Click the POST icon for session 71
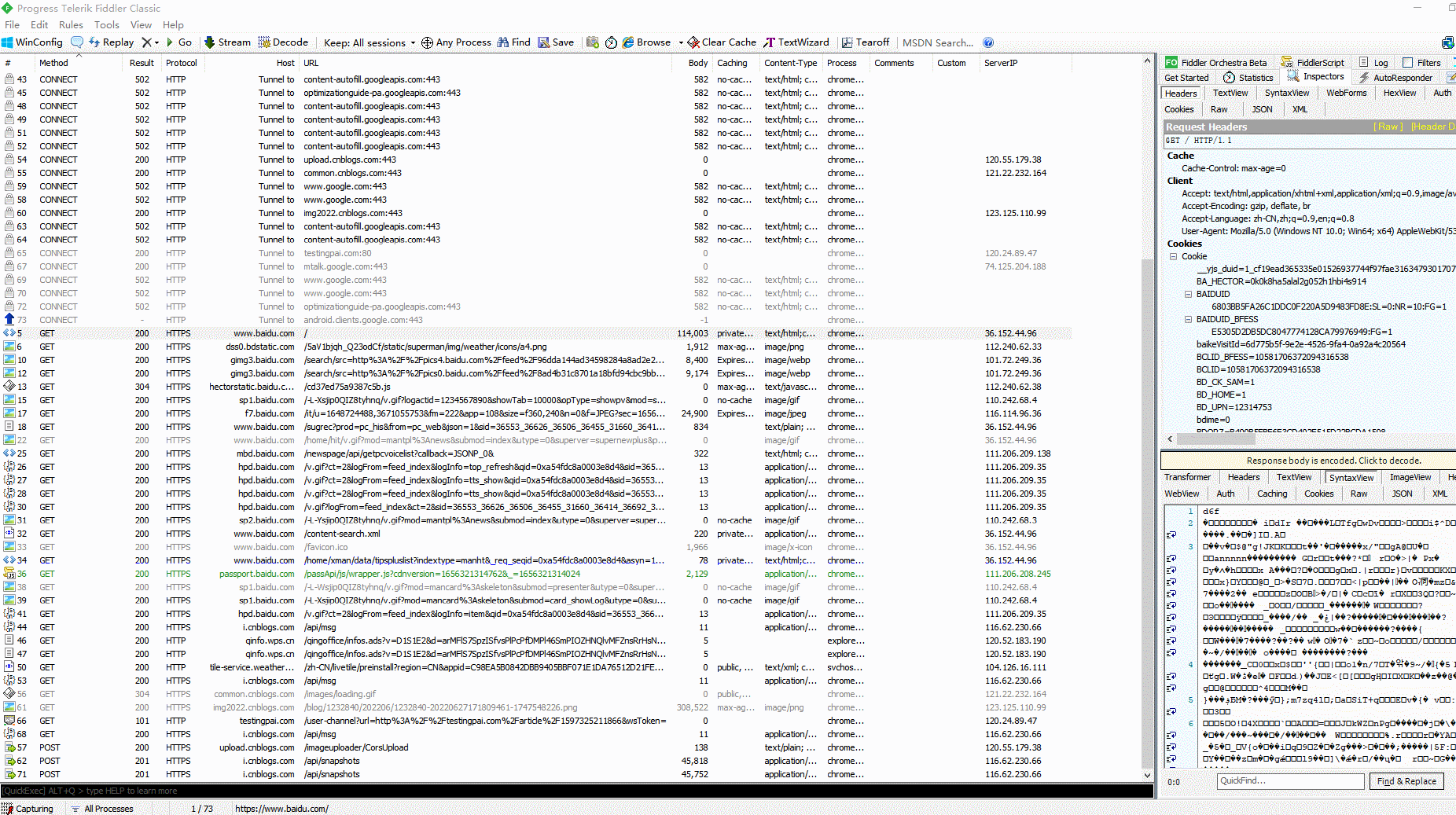This screenshot has height=815, width=1456. (9, 774)
